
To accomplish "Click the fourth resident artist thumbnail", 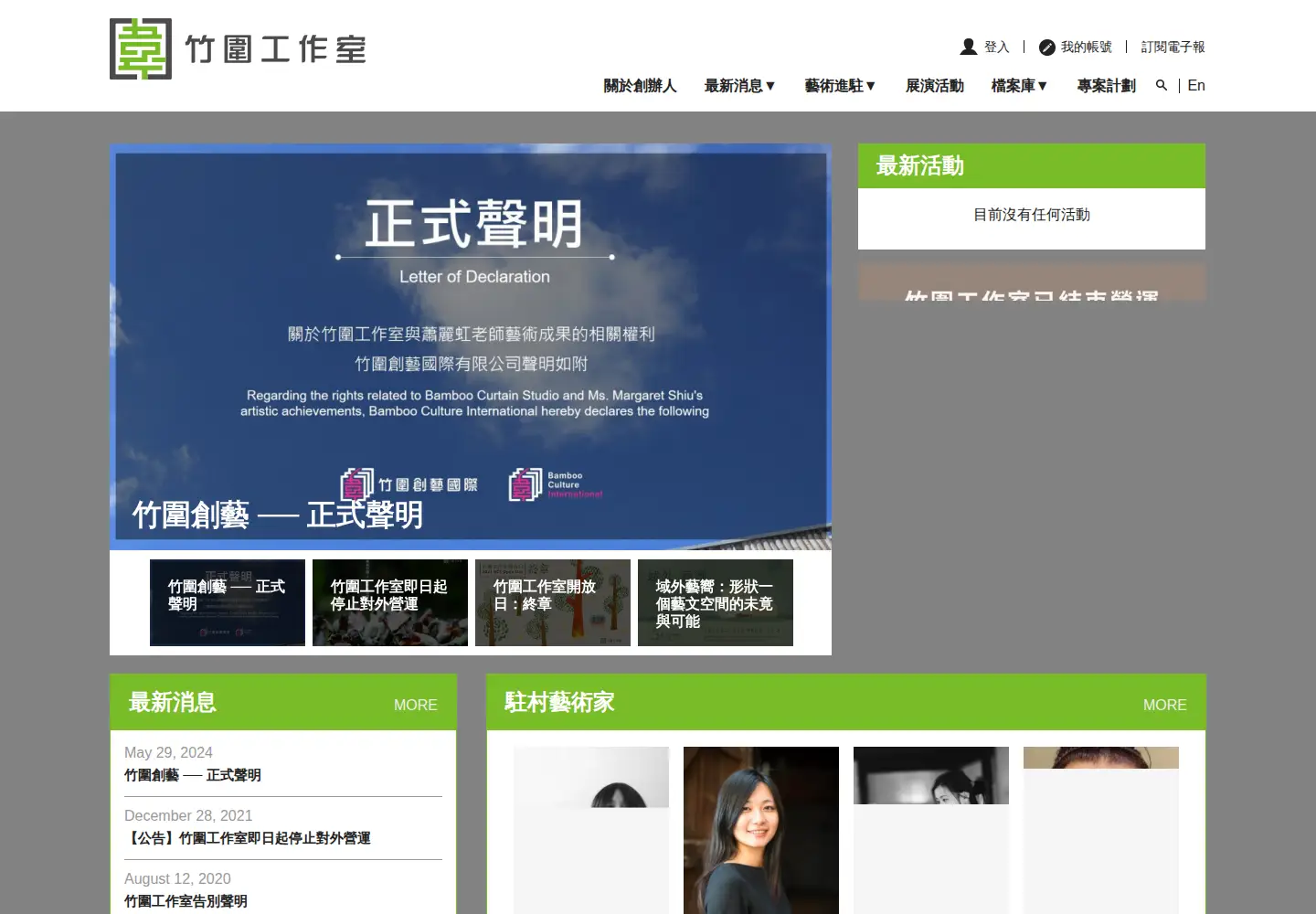I will [x=1101, y=830].
